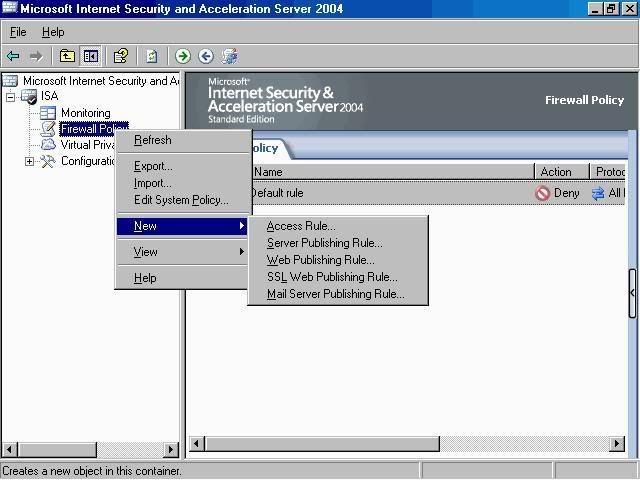Open the Properties/Help sheet toolbar icon
The width and height of the screenshot is (640, 480).
point(121,56)
